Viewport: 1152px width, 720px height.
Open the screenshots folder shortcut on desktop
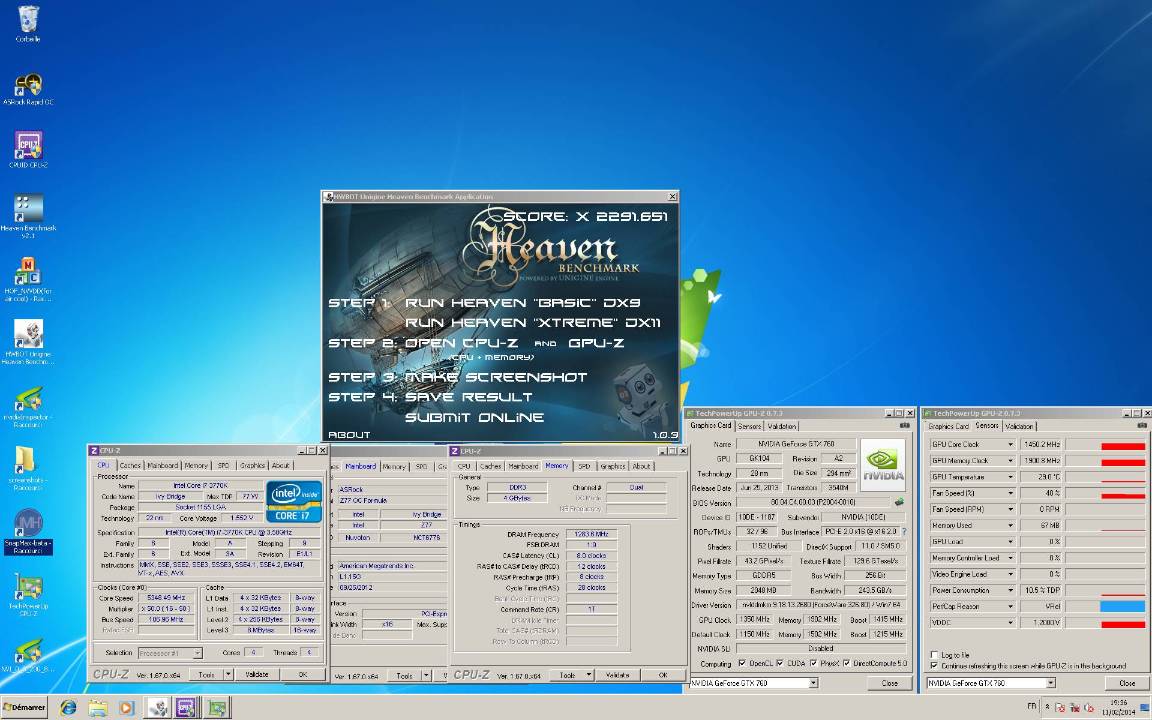[28, 468]
